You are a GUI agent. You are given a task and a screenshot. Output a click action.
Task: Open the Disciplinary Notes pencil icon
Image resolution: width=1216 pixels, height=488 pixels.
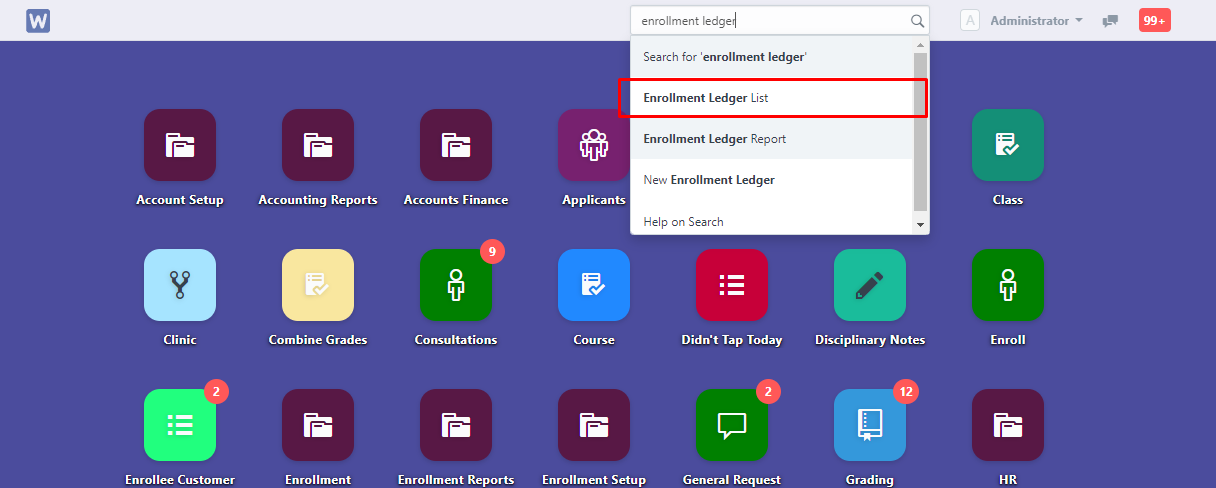pyautogui.click(x=870, y=285)
